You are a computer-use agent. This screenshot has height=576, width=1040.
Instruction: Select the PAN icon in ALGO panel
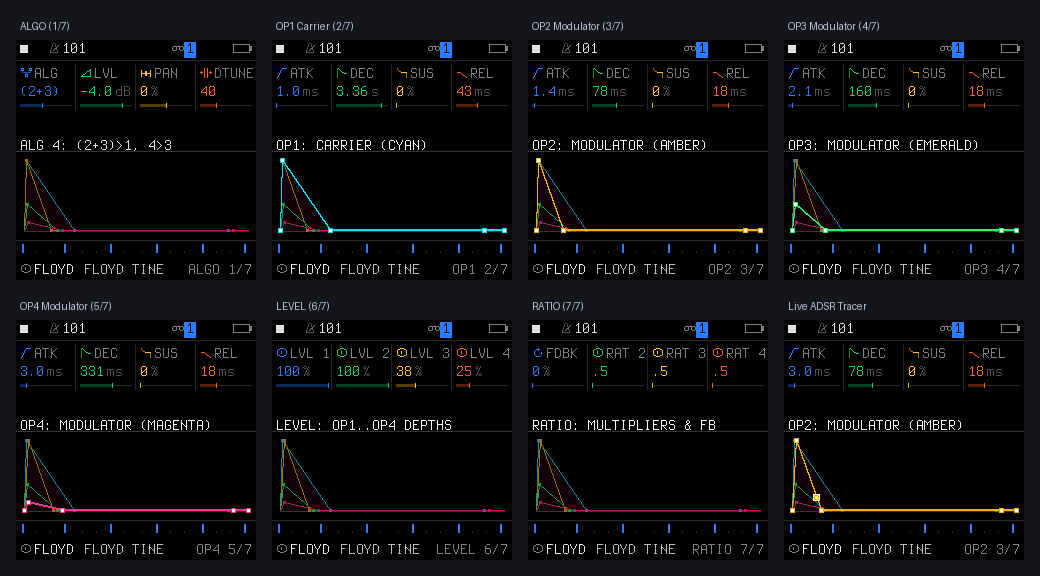(x=146, y=73)
